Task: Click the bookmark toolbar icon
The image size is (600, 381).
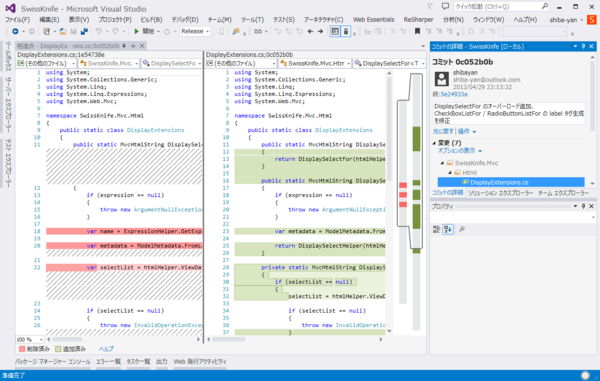Action: pos(417,31)
